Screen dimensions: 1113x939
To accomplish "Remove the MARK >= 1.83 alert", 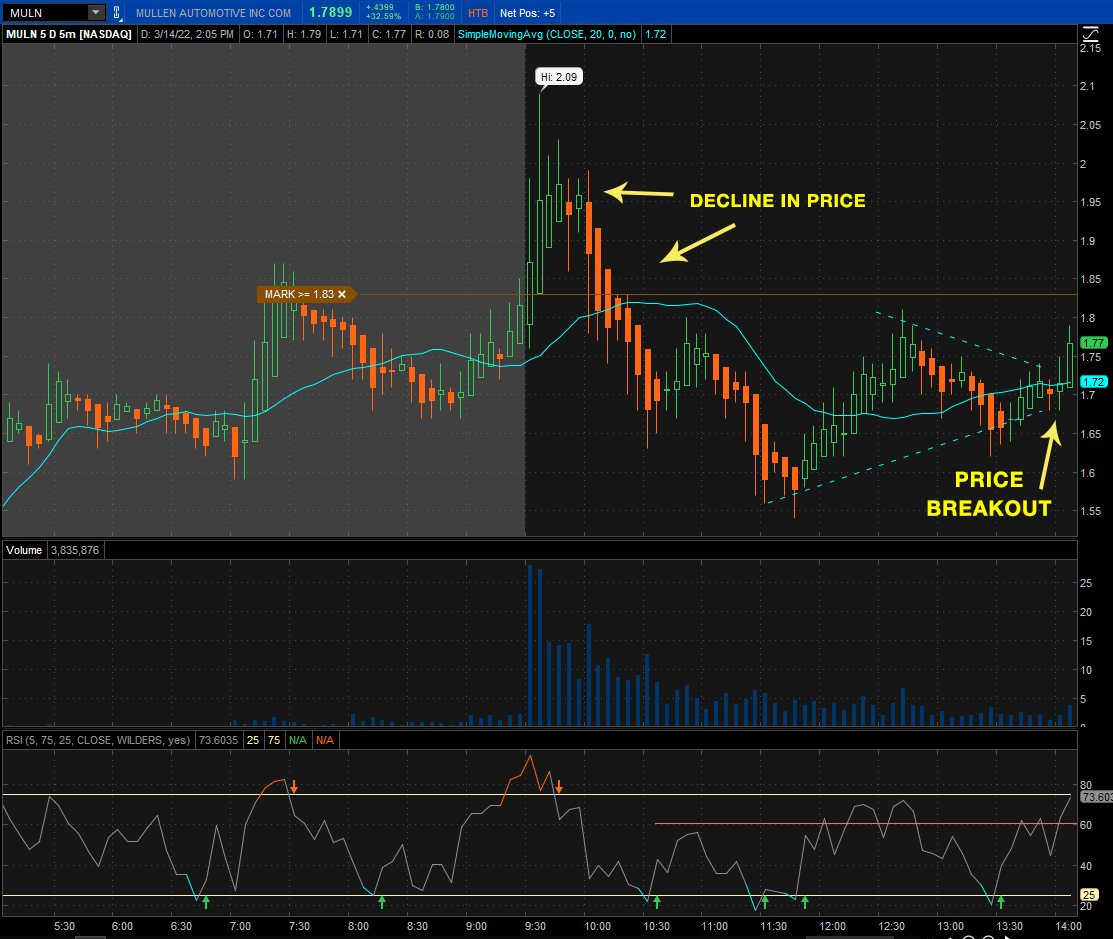I will (x=342, y=294).
